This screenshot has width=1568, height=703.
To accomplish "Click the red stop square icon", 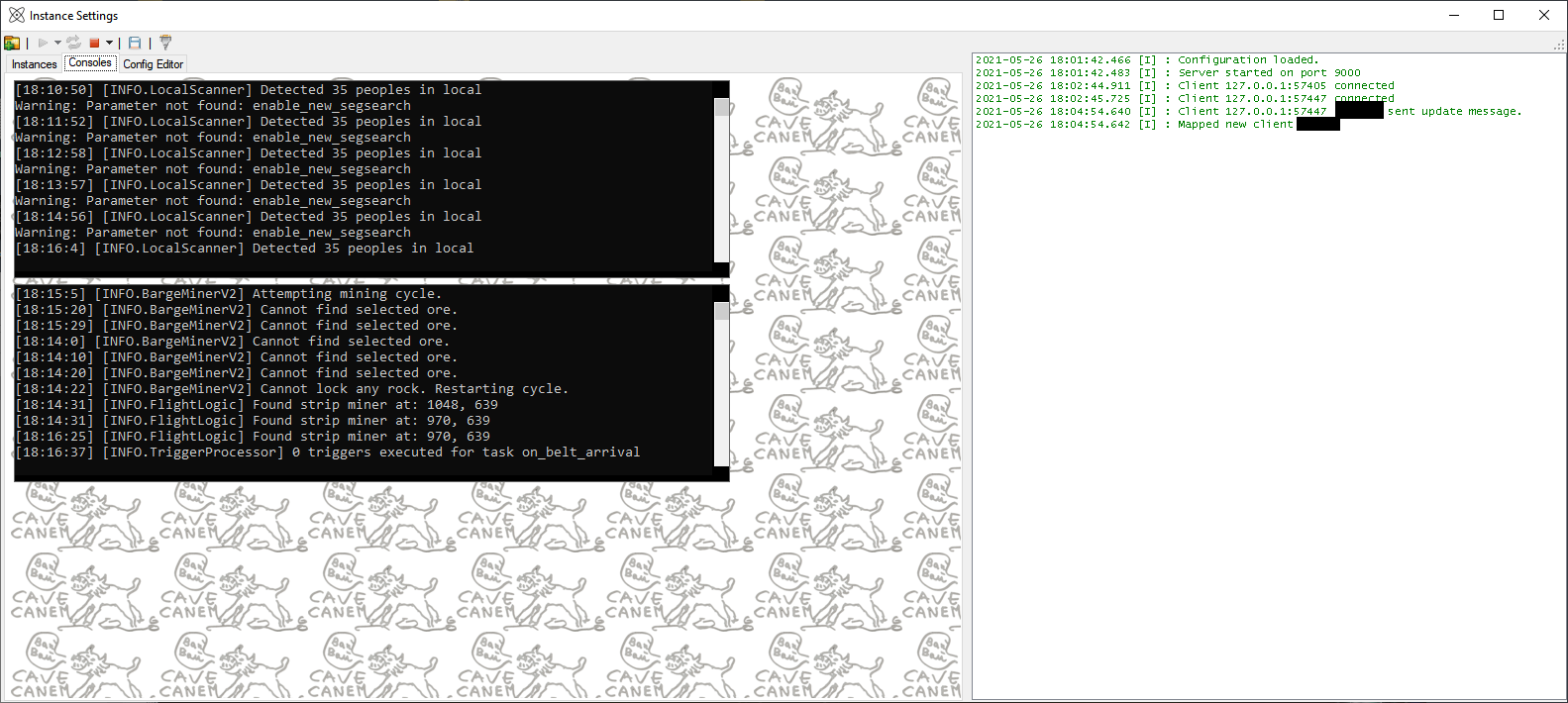I will pos(94,43).
